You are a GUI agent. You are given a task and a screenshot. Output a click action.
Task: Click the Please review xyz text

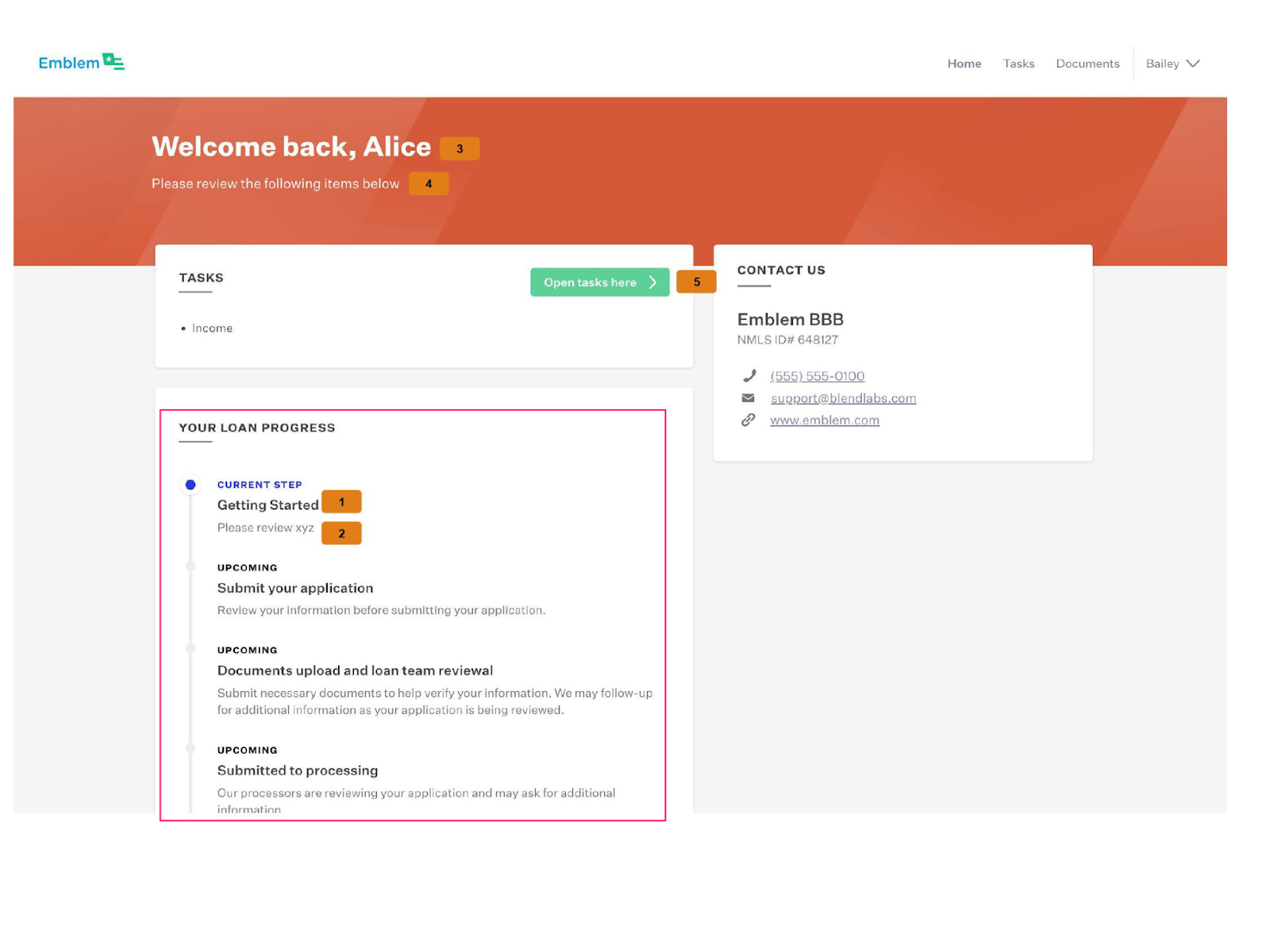tap(265, 528)
